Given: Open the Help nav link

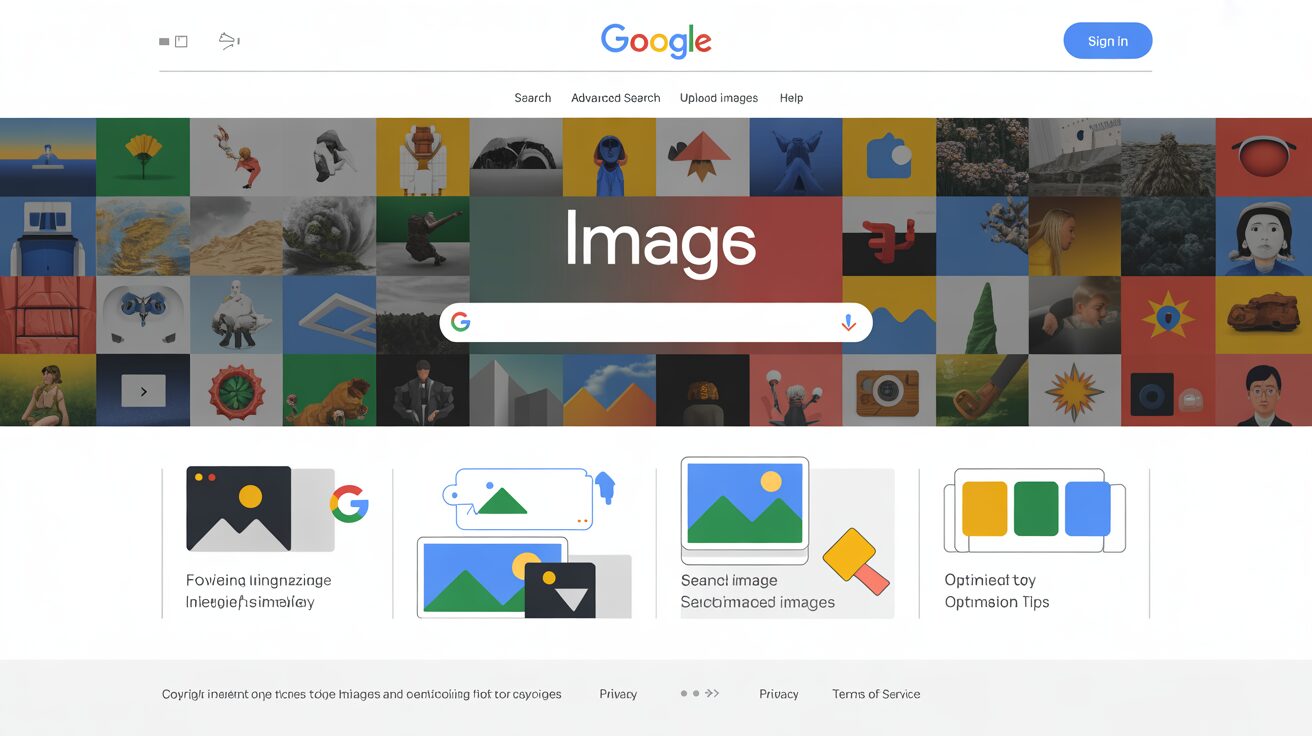Looking at the screenshot, I should click(x=791, y=98).
